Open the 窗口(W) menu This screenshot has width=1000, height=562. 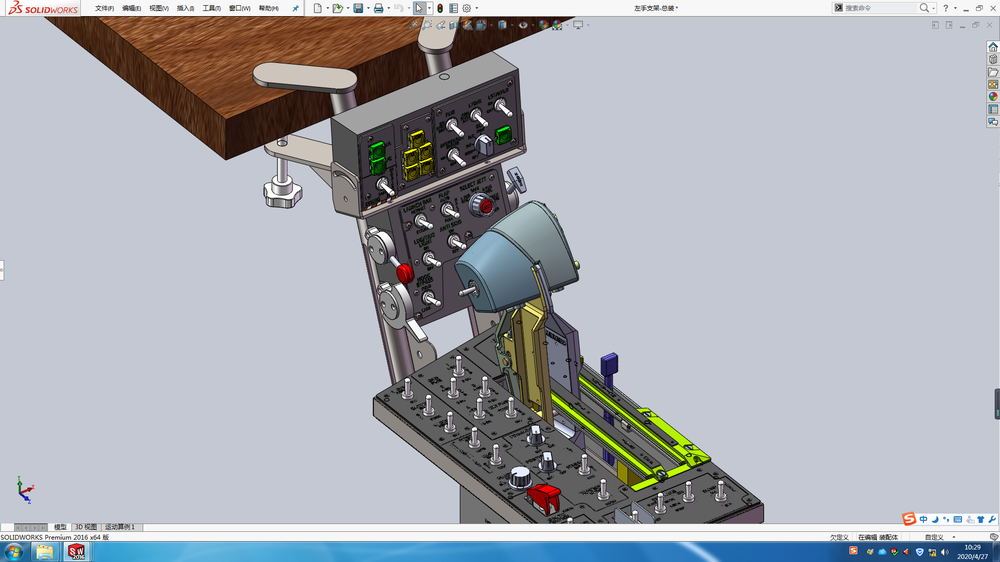[x=239, y=8]
